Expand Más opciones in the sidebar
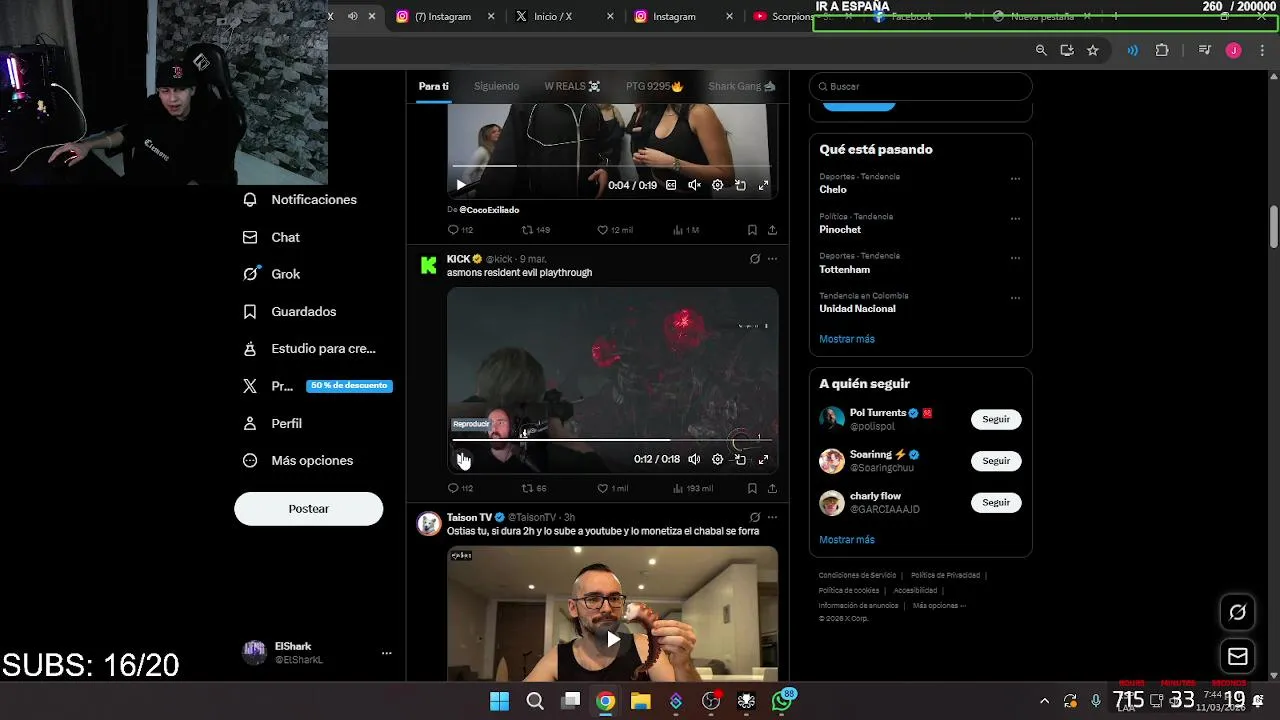This screenshot has height=720, width=1280. coord(298,461)
